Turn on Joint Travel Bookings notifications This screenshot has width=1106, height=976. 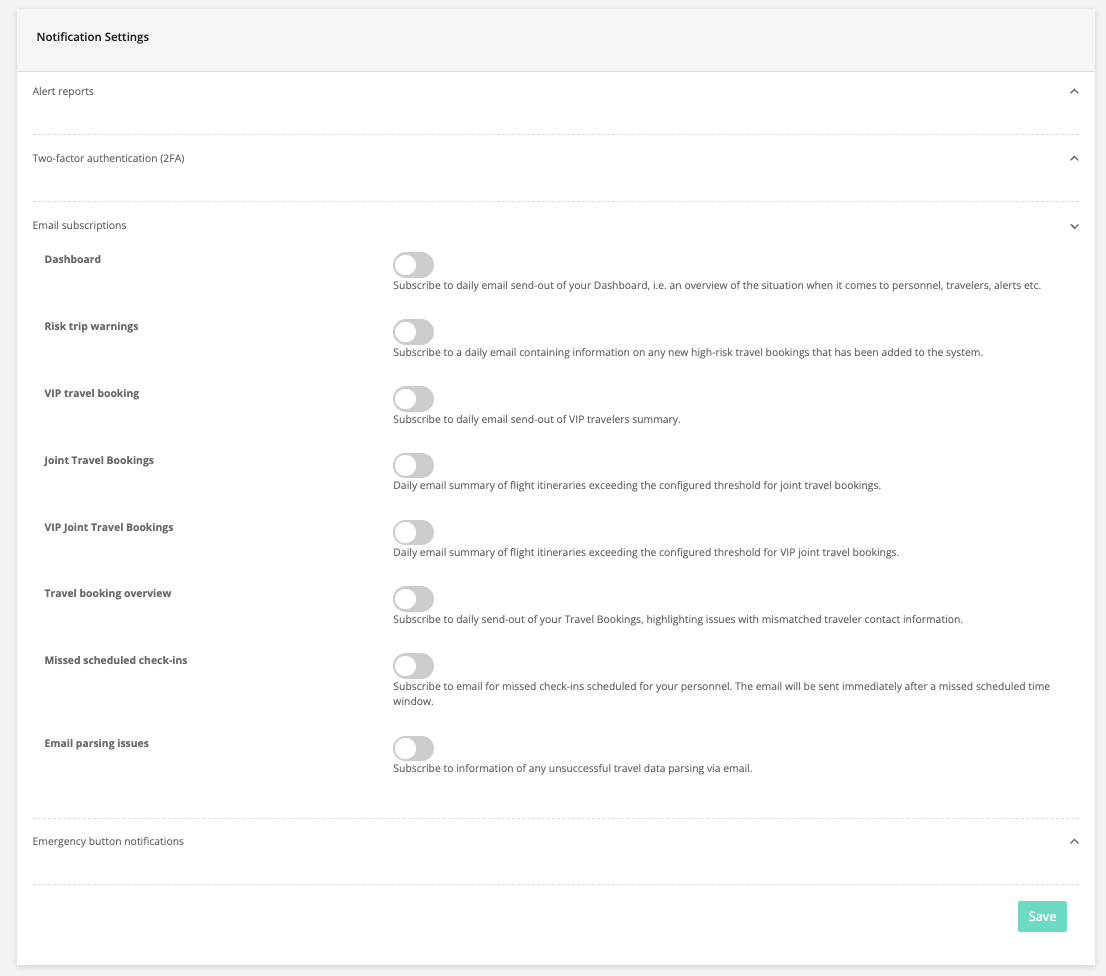pos(413,465)
